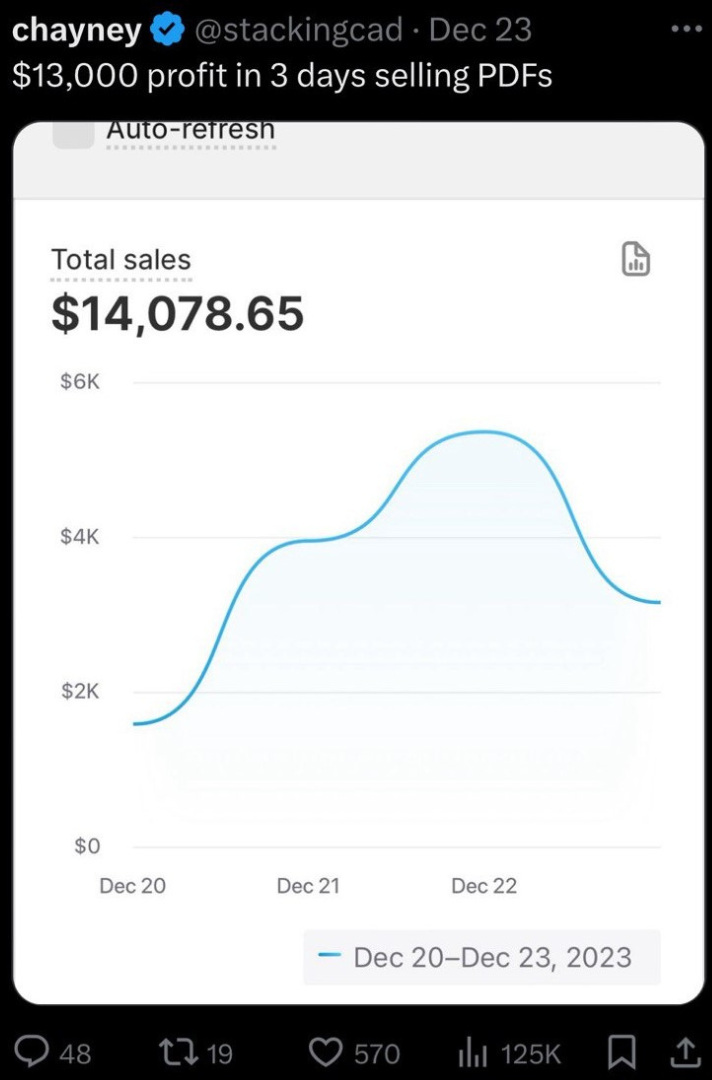Screen dimensions: 712x1080
Task: Reply using the comment bubble icon
Action: (46, 1052)
